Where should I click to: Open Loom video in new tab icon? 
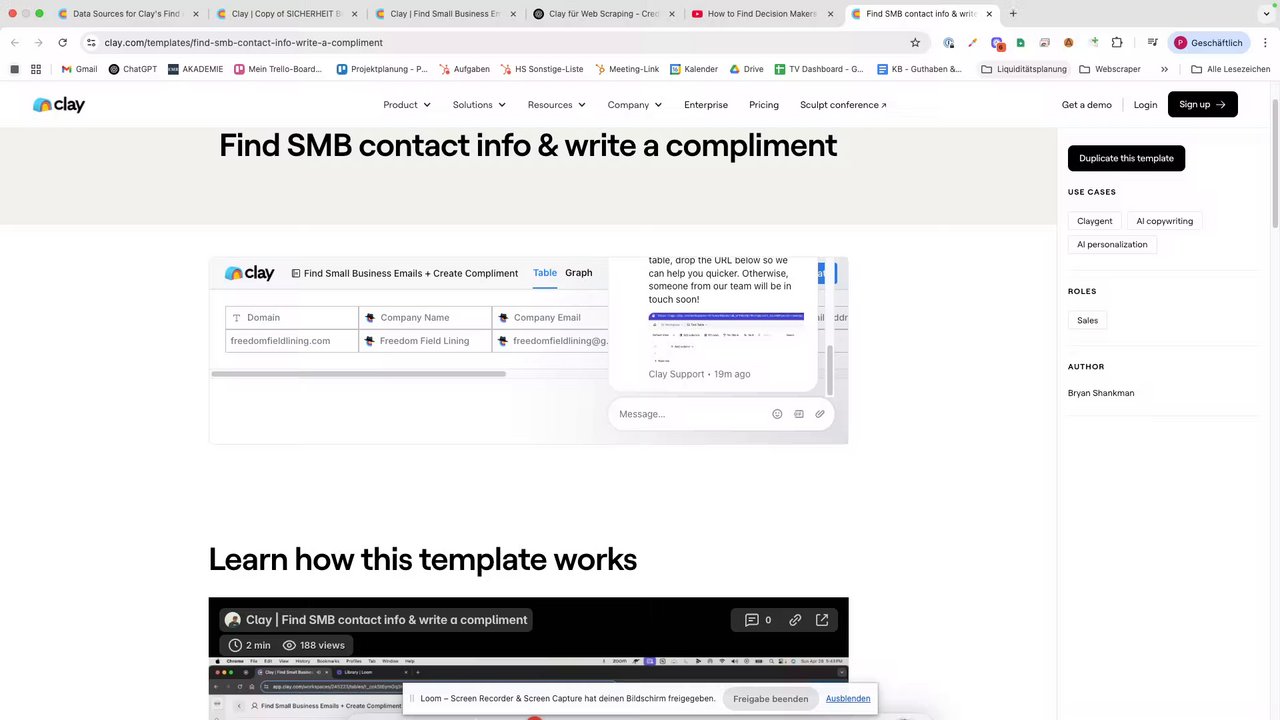(x=822, y=620)
